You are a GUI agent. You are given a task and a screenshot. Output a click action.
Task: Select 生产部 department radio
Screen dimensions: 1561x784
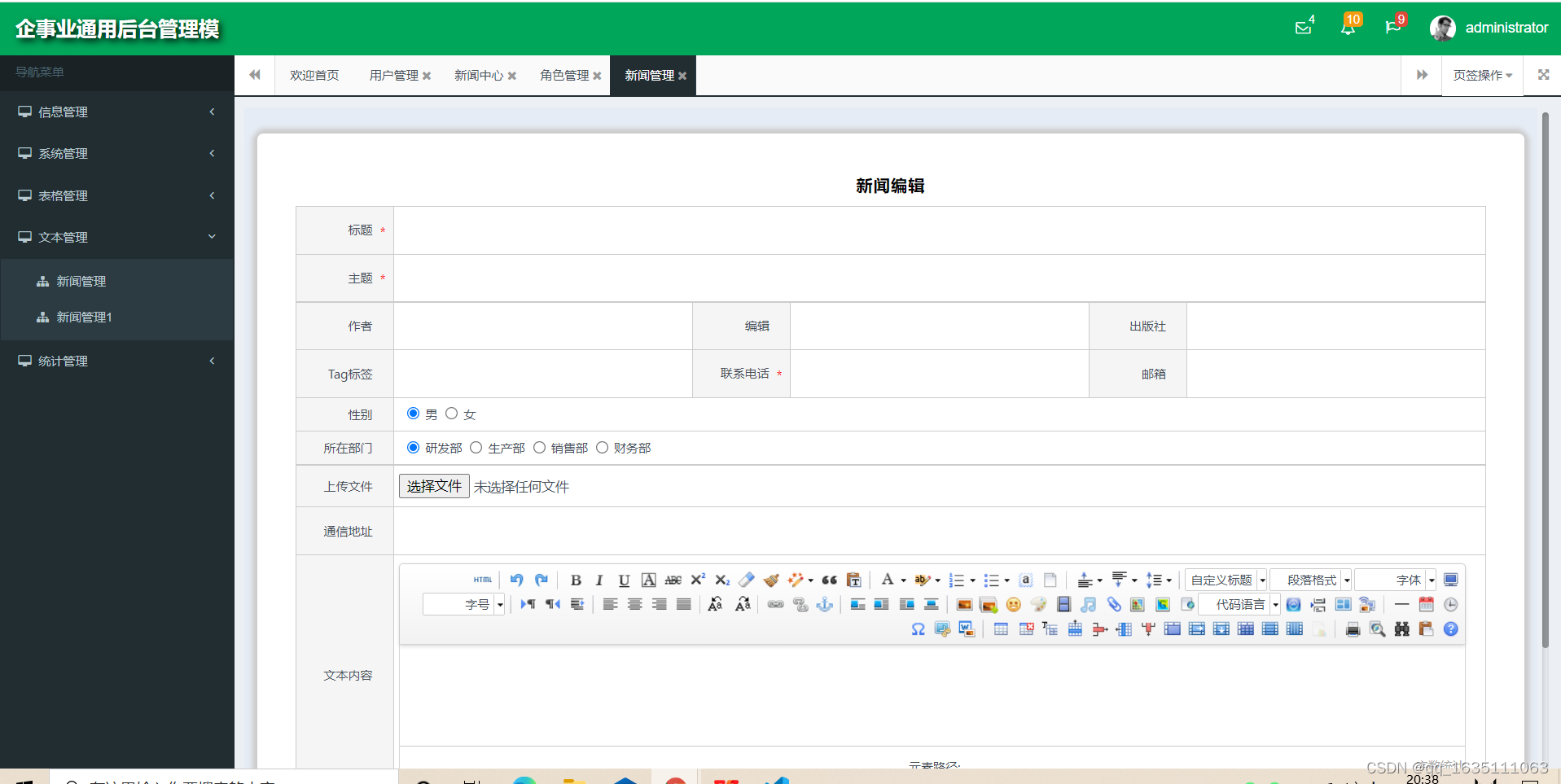tap(476, 447)
